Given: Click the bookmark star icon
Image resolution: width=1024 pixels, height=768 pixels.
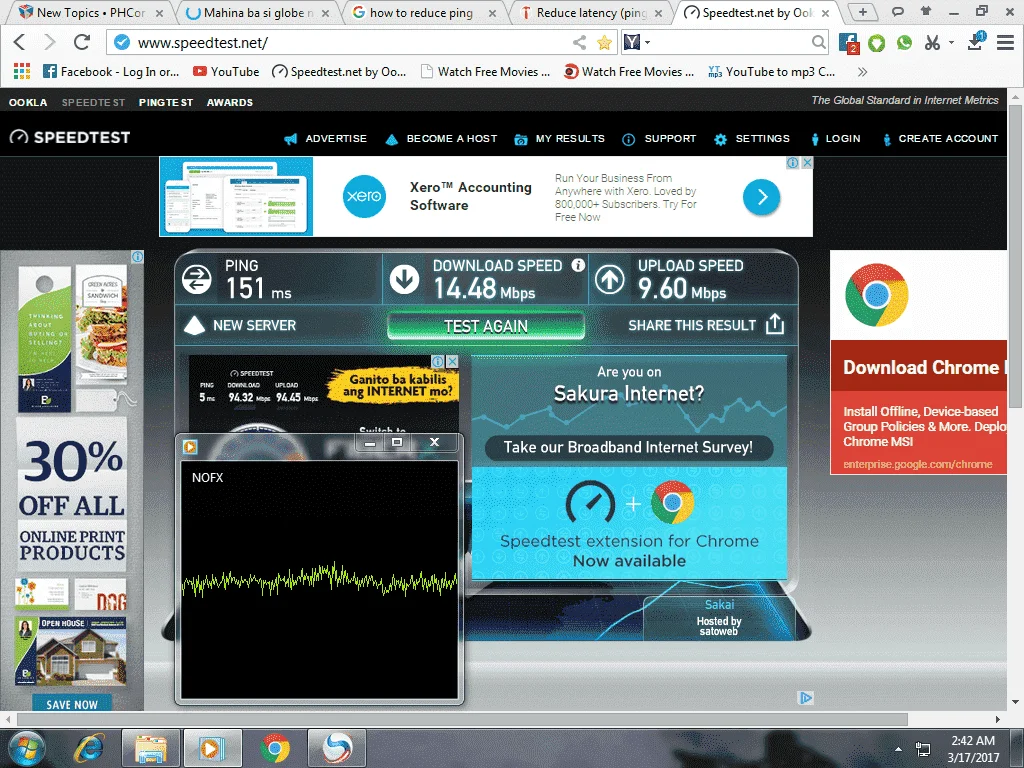Looking at the screenshot, I should tap(605, 42).
